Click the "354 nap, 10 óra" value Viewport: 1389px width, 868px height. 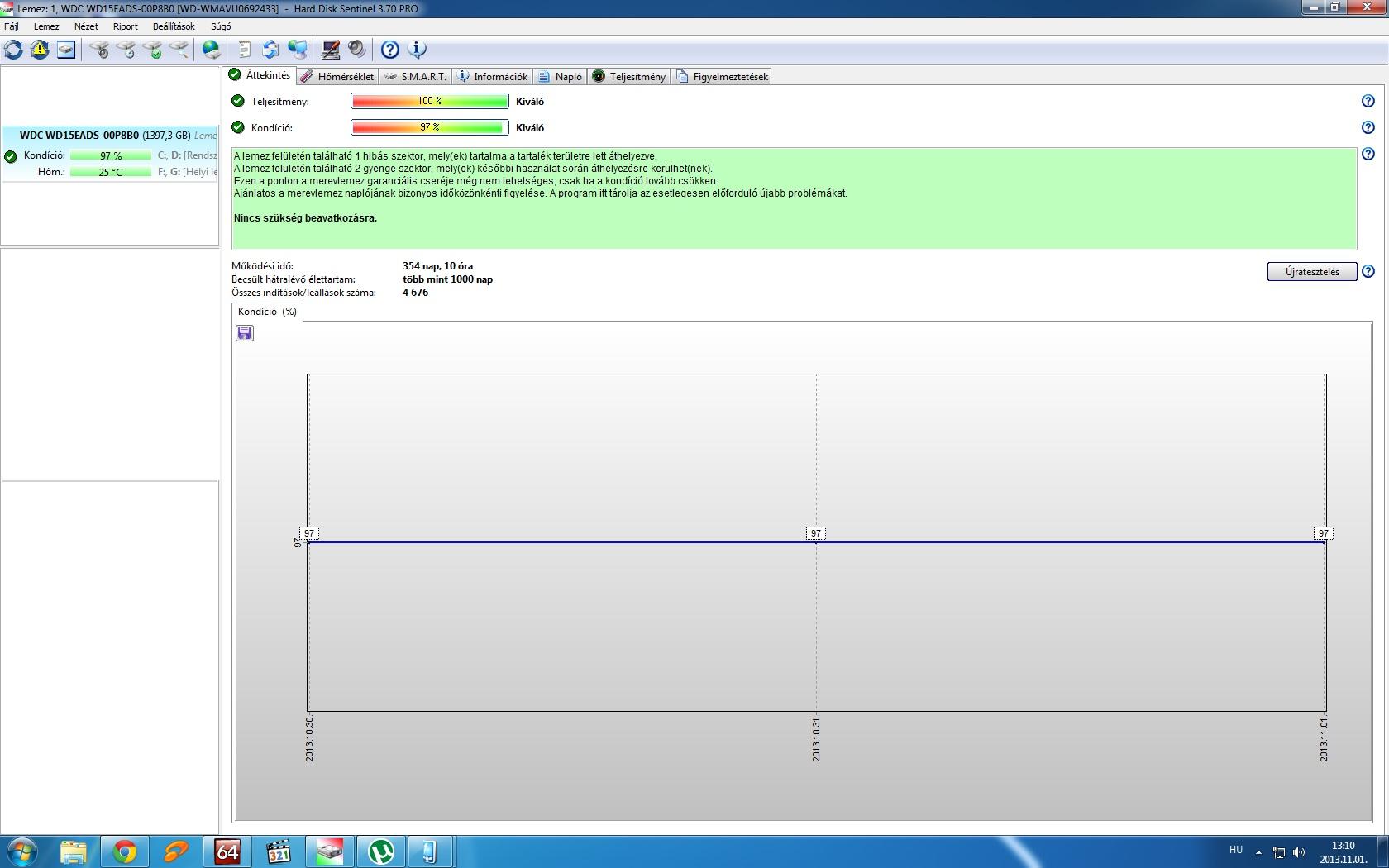[x=437, y=266]
